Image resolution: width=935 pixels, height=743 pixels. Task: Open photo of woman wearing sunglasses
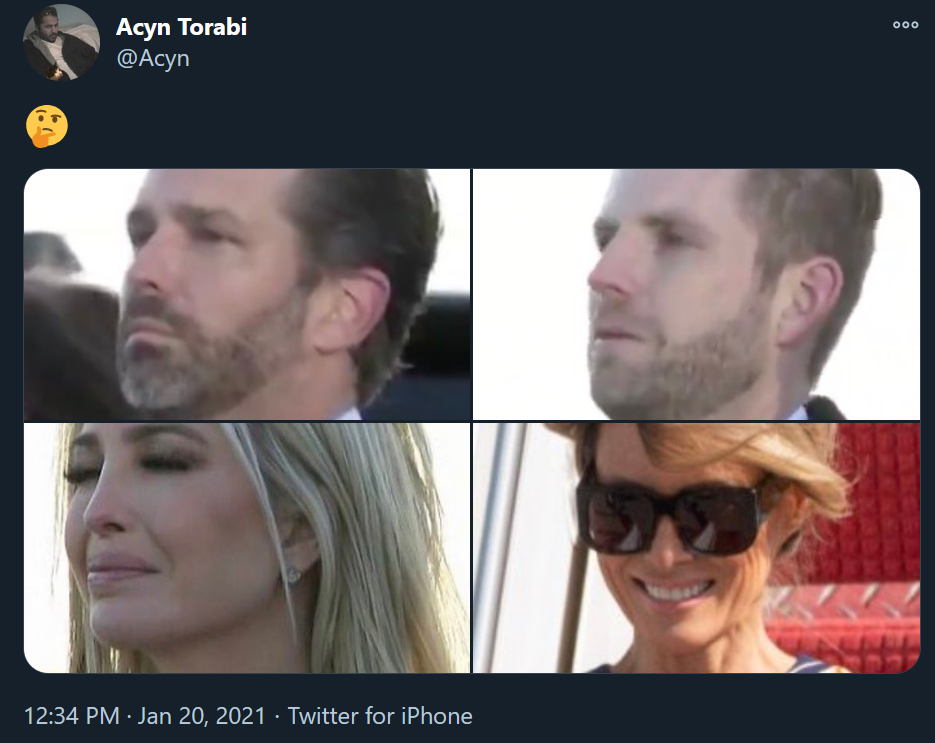(x=696, y=547)
